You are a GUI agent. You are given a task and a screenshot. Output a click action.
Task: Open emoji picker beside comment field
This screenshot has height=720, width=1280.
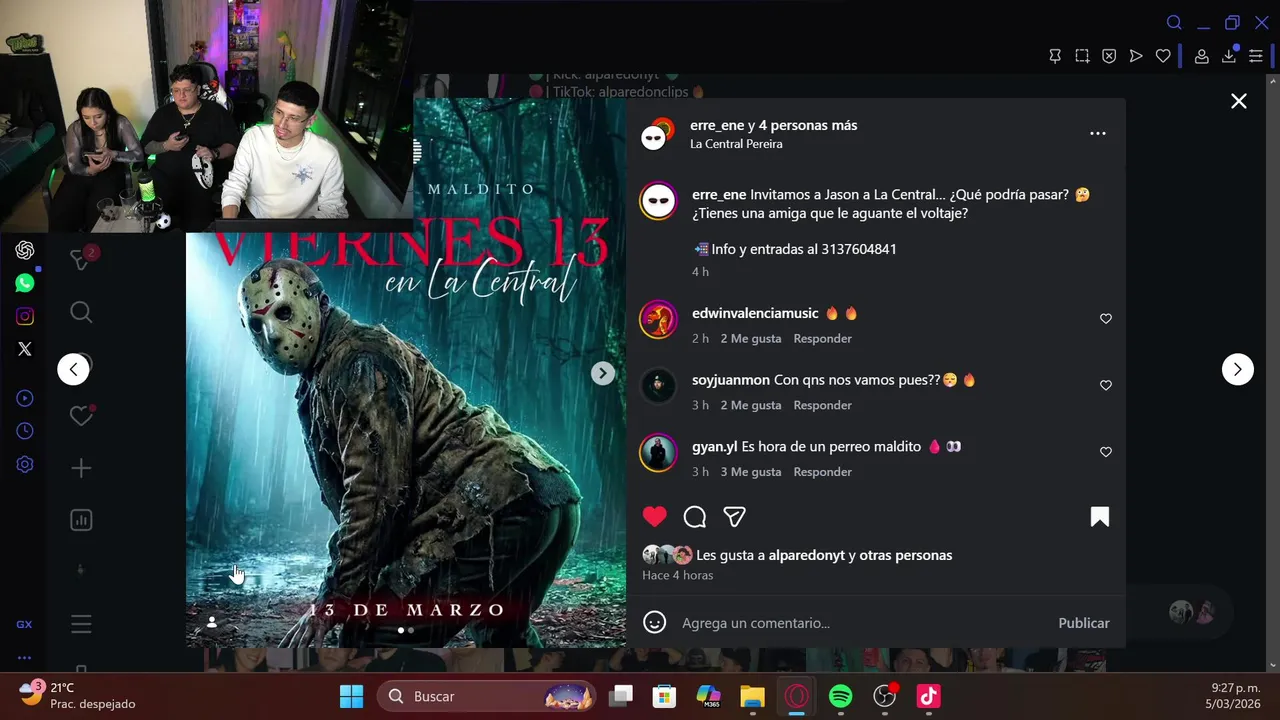(x=655, y=623)
